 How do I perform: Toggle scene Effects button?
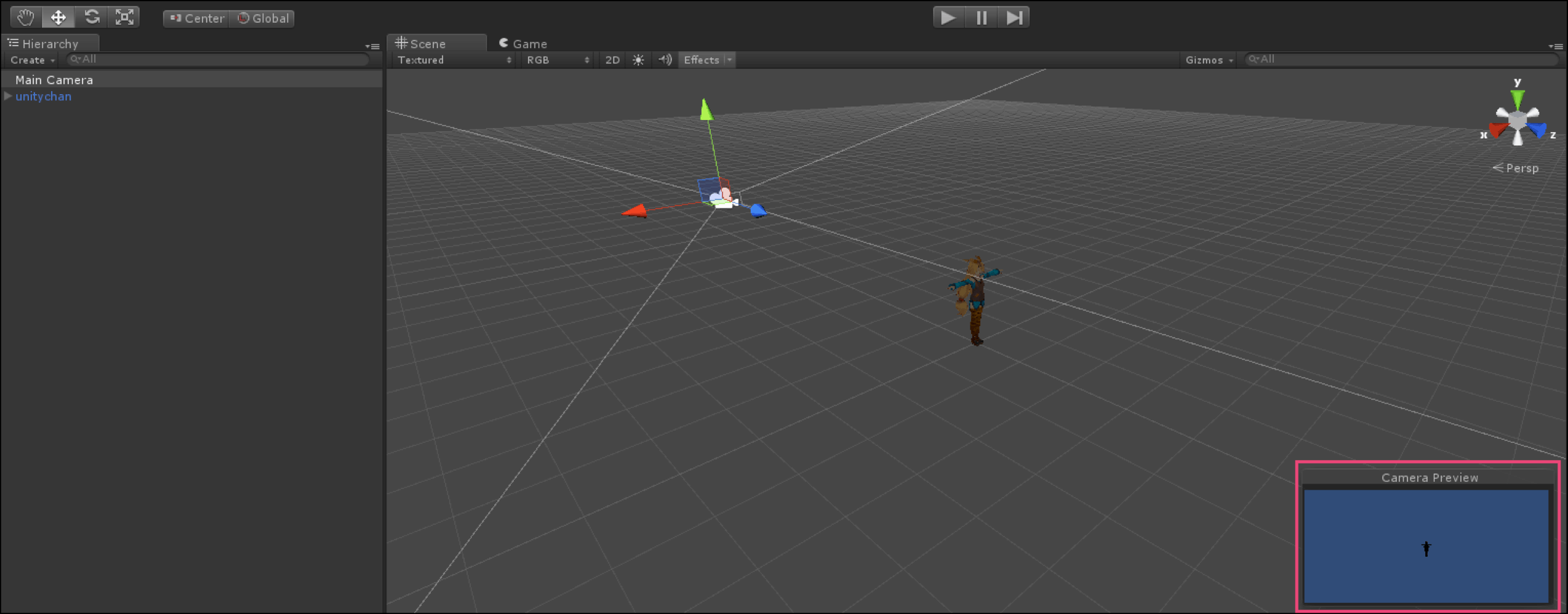701,60
